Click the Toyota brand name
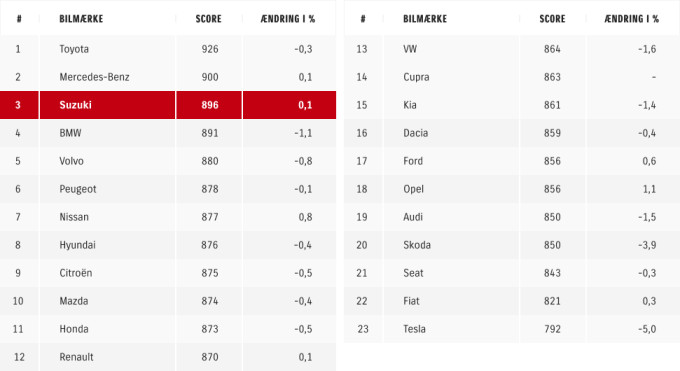This screenshot has width=680, height=371. 74,49
